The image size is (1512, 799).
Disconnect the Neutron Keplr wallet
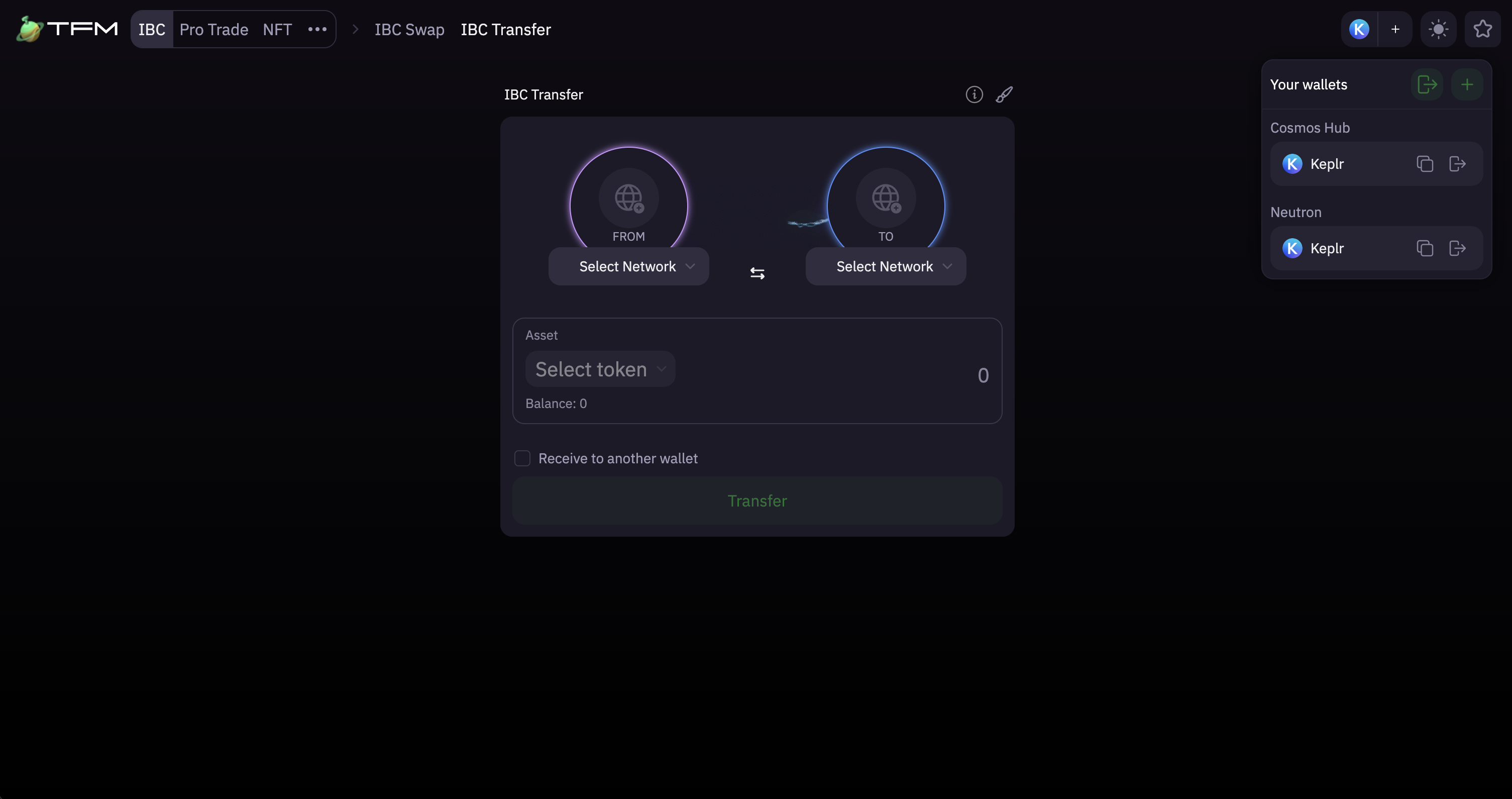coord(1457,248)
